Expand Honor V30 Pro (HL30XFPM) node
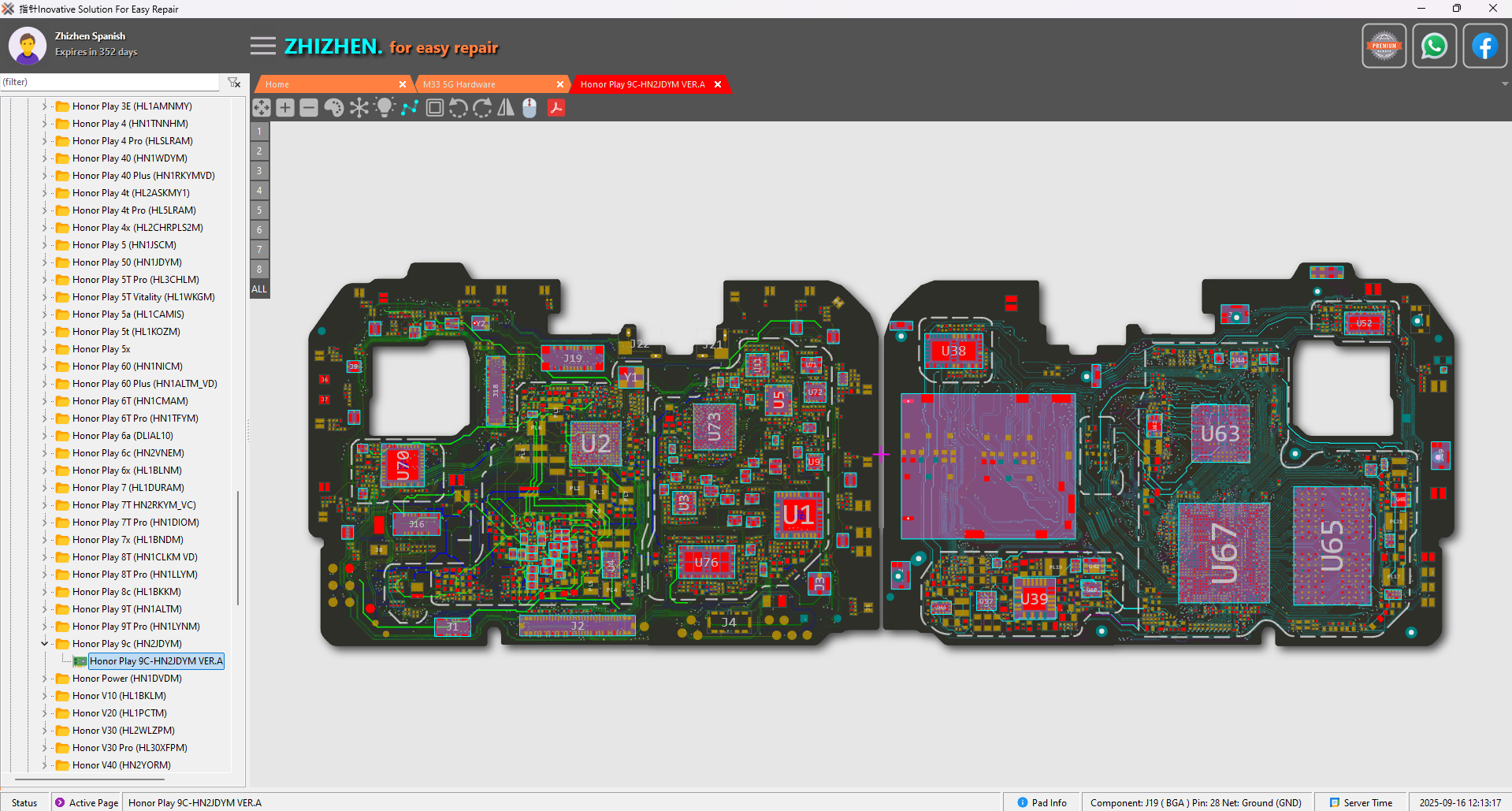Image resolution: width=1512 pixels, height=811 pixels. [x=44, y=748]
